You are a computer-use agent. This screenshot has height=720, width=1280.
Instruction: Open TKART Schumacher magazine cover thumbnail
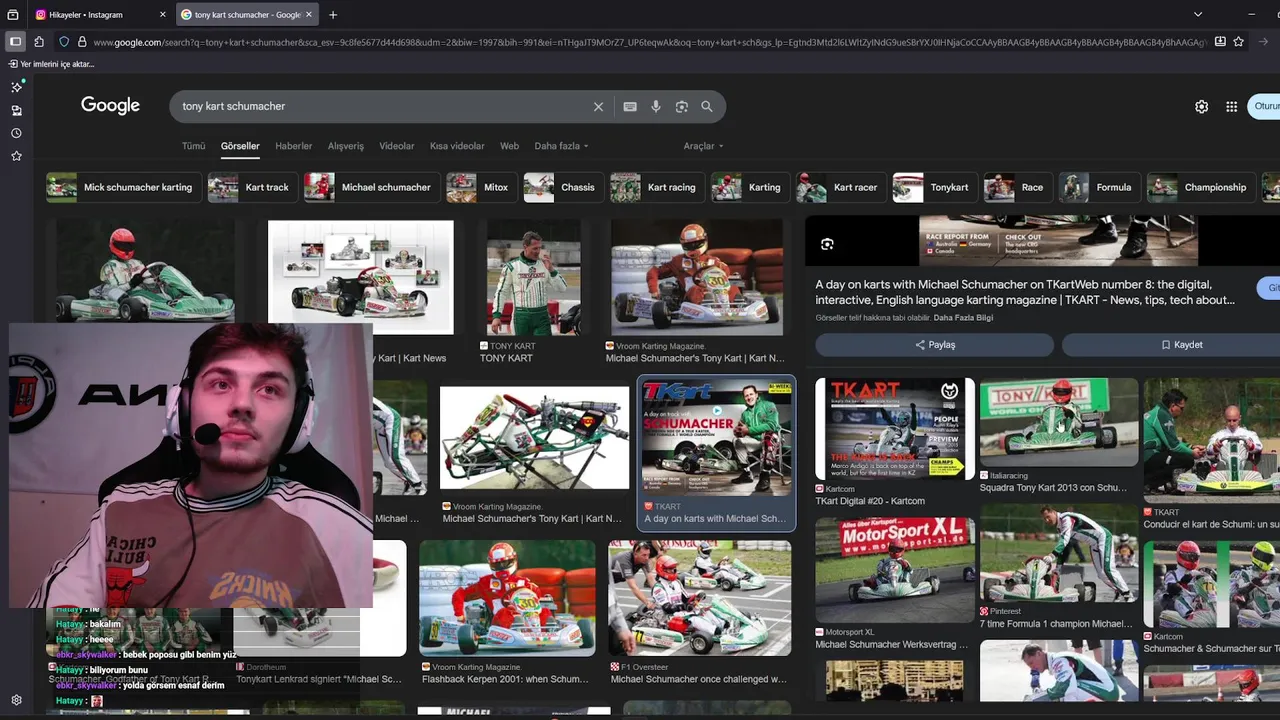pos(716,437)
